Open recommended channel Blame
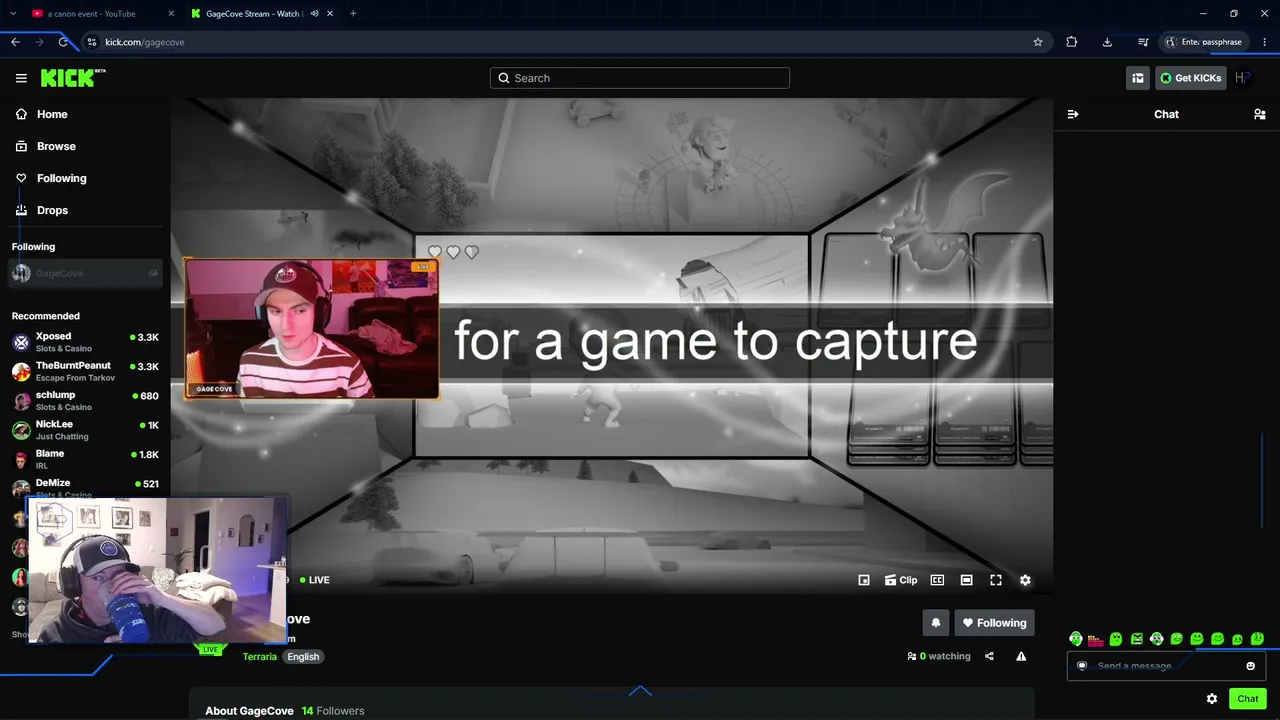Screen dimensions: 1280x720 click(x=85, y=459)
